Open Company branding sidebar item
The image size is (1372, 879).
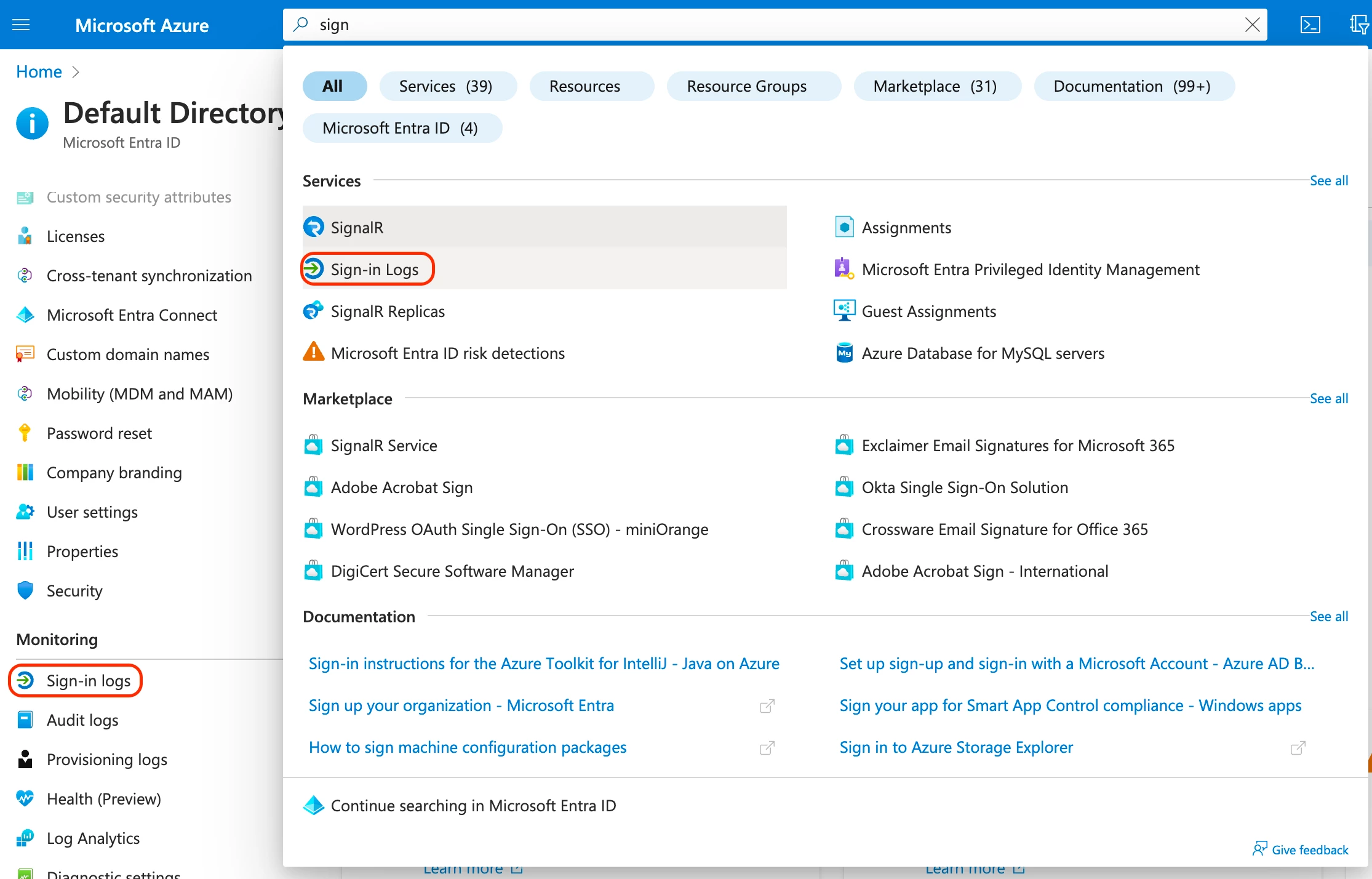[114, 473]
